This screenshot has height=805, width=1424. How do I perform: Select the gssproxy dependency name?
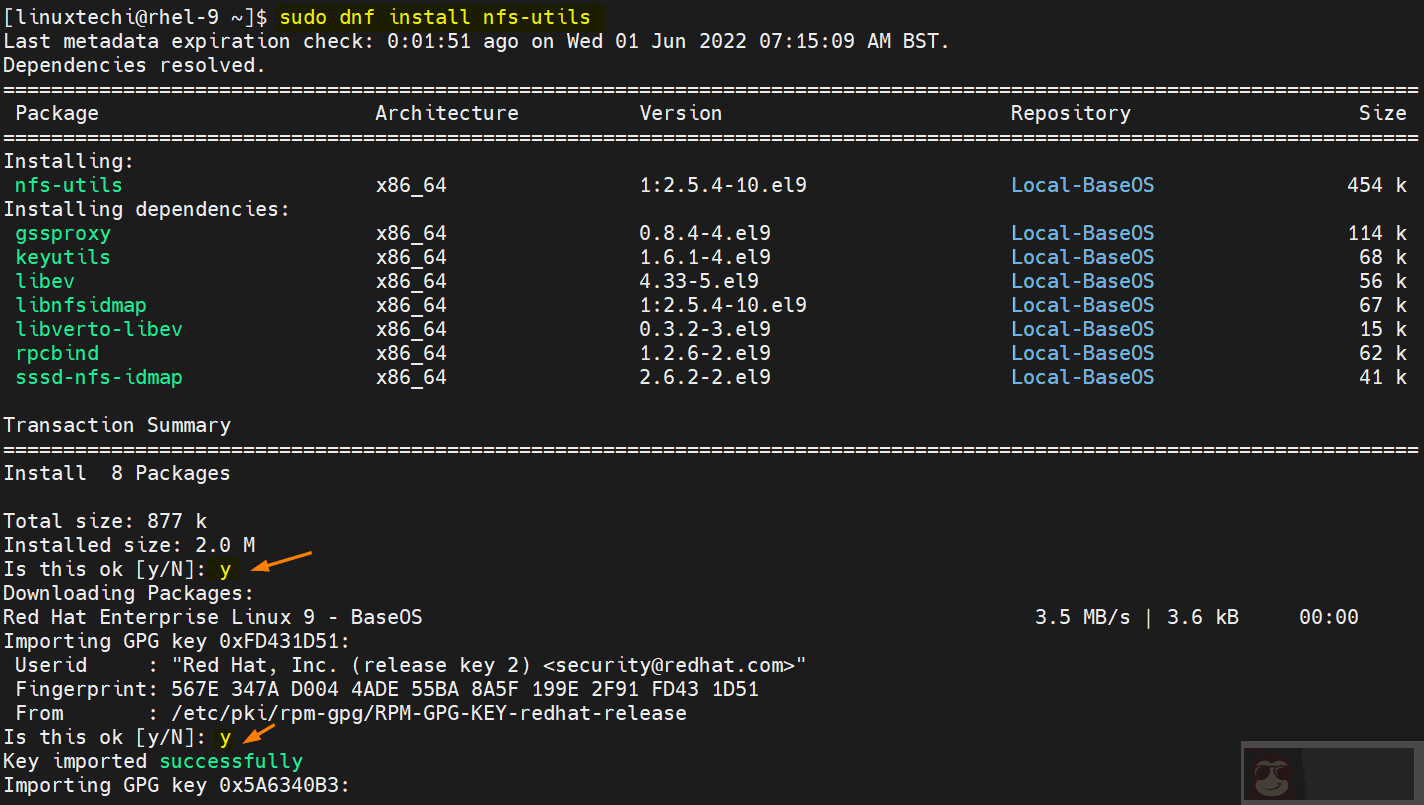click(x=63, y=233)
